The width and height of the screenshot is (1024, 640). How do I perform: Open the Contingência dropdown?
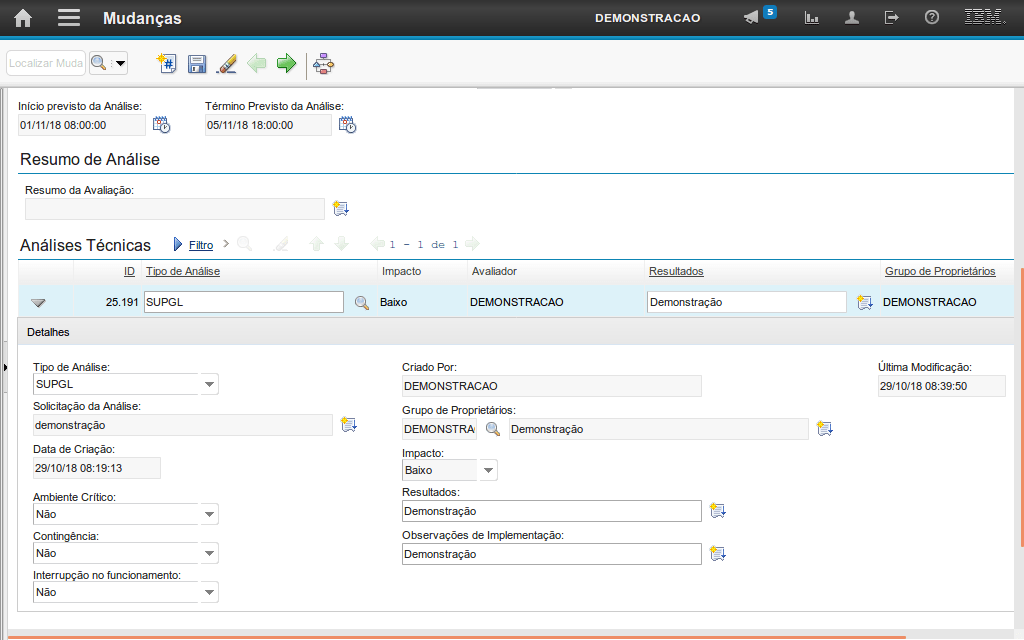pos(209,553)
